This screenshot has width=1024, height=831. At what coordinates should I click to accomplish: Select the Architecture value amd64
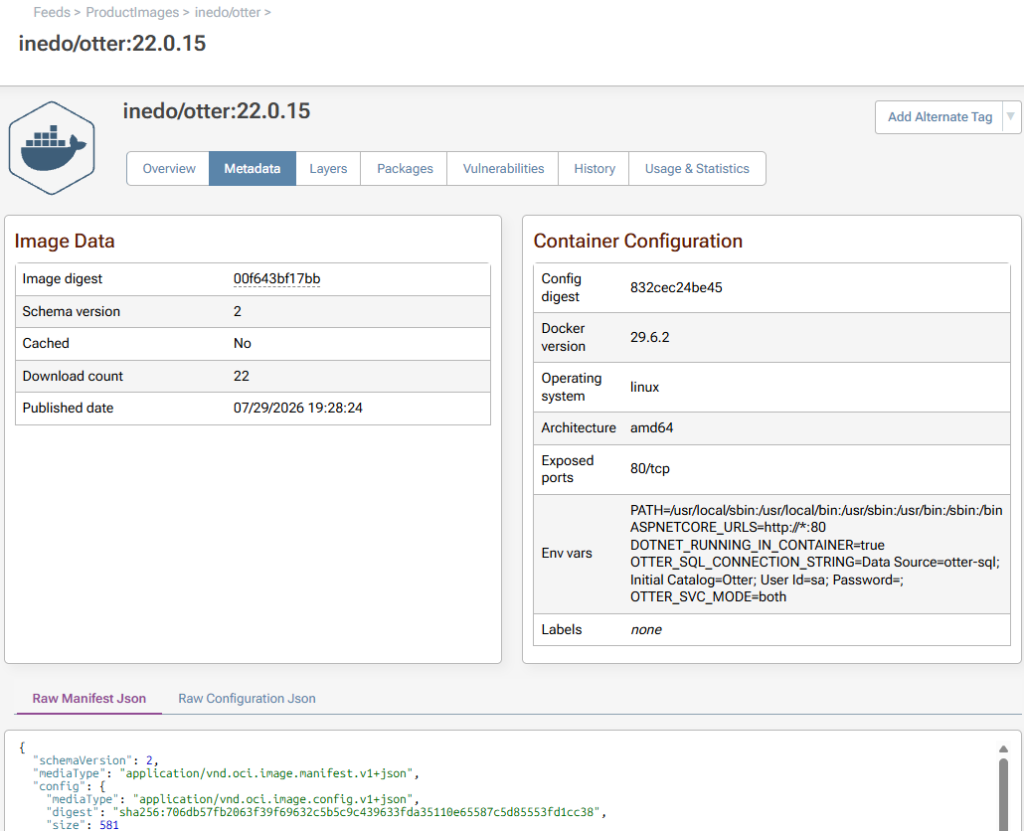[651, 428]
